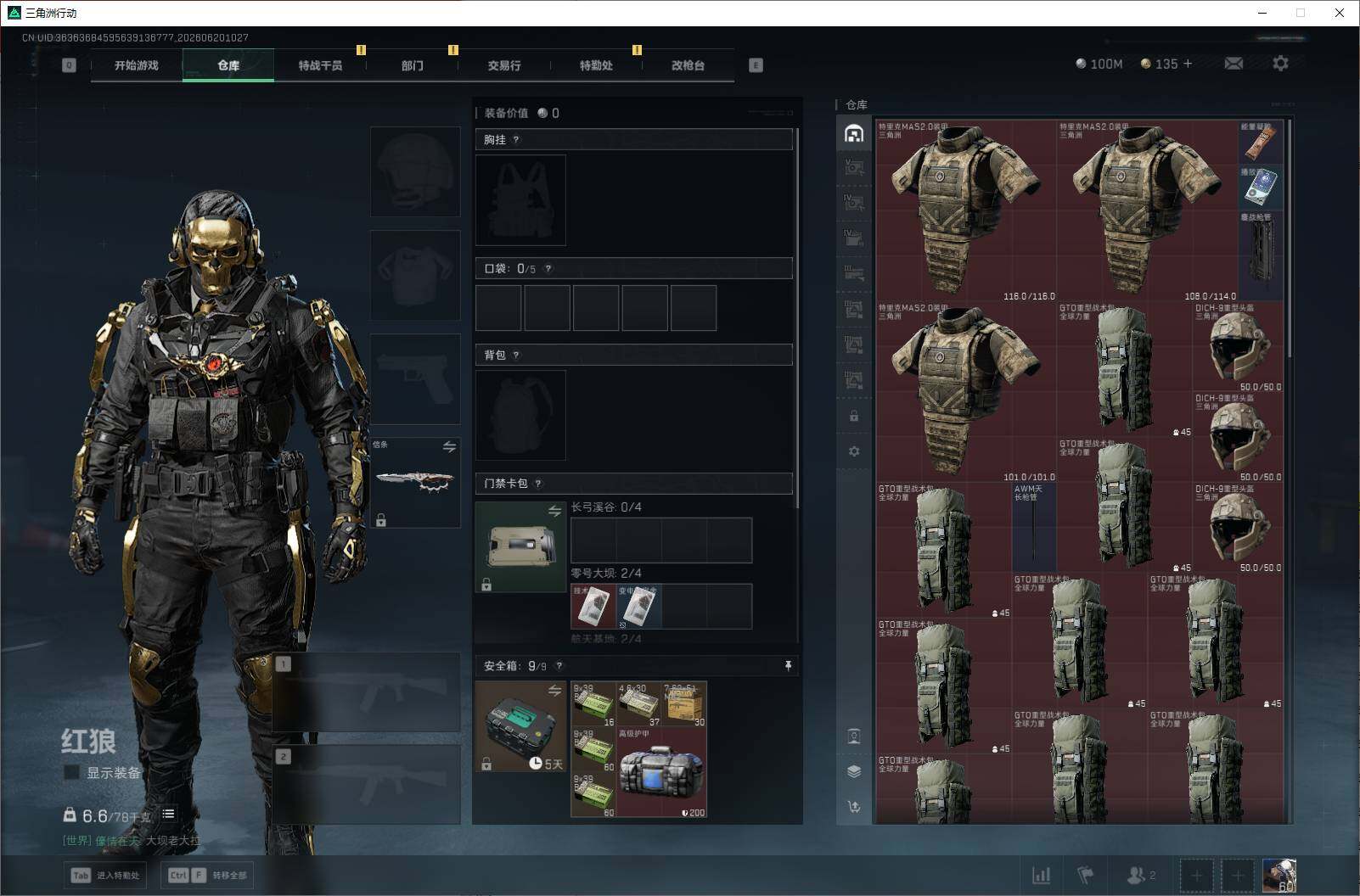Select the blue media player item in warehouse
The image size is (1360, 896).
[1261, 188]
